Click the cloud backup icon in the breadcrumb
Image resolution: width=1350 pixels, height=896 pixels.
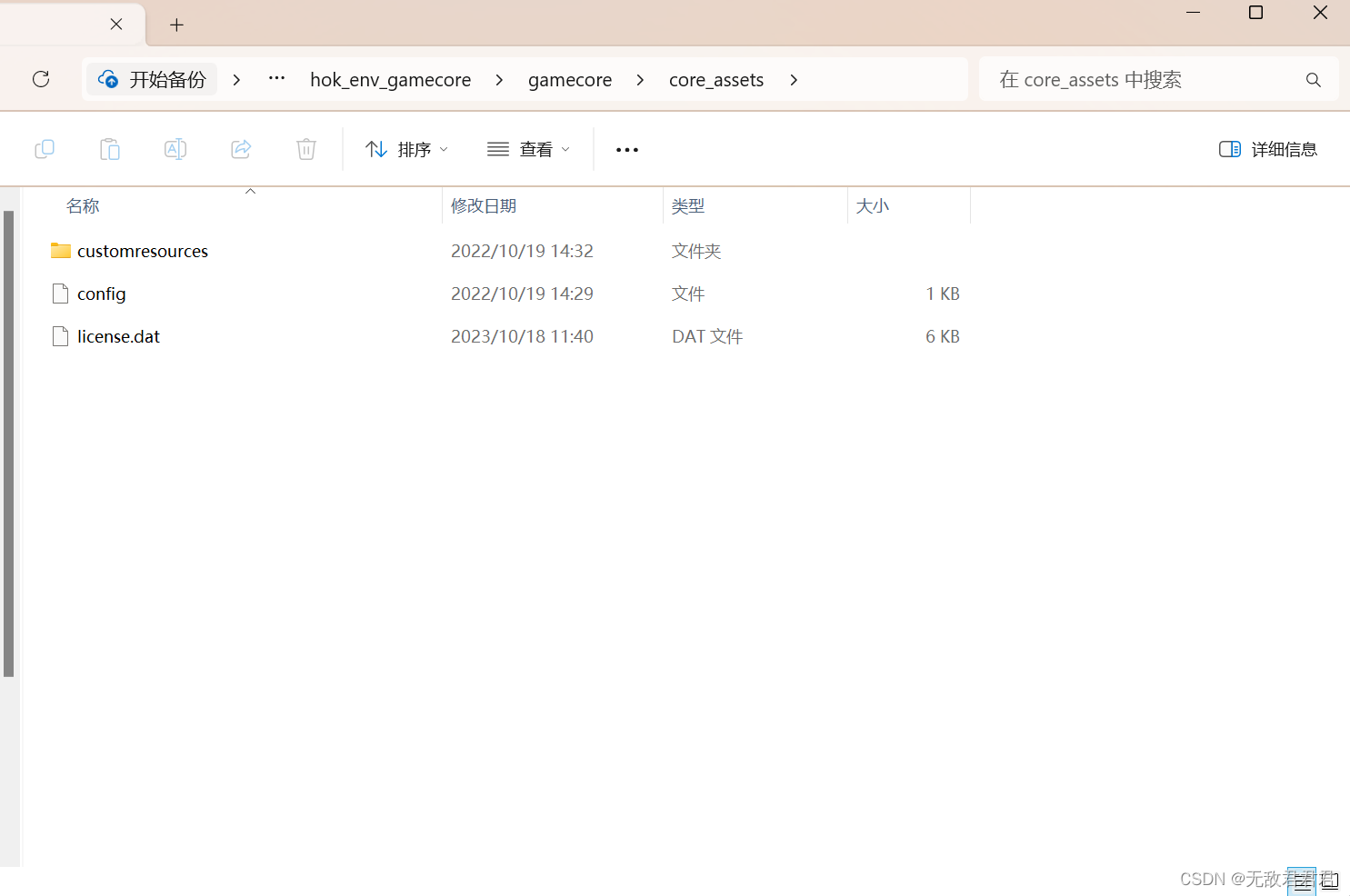[108, 79]
